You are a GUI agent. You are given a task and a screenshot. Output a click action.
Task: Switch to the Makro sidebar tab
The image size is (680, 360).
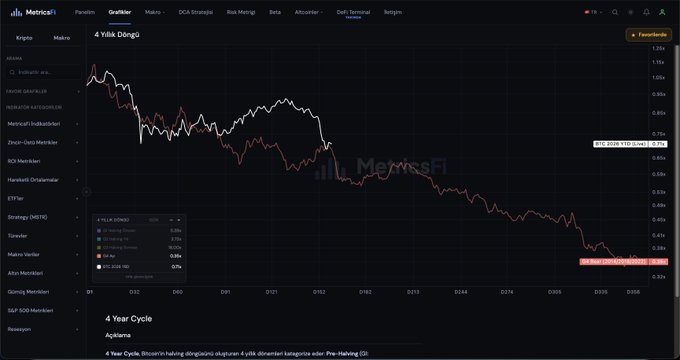[62, 38]
